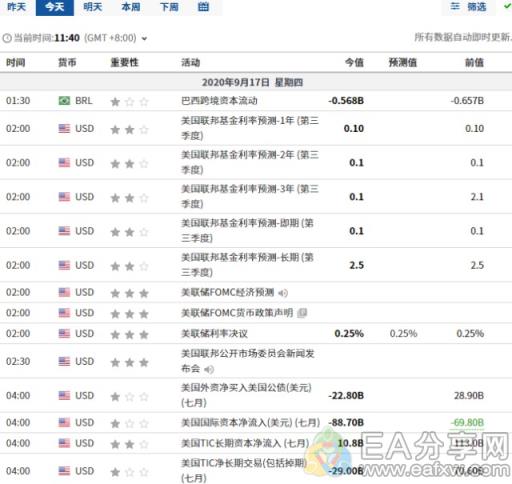Click the -0.657B previous value
512x484 pixels.
pyautogui.click(x=467, y=100)
